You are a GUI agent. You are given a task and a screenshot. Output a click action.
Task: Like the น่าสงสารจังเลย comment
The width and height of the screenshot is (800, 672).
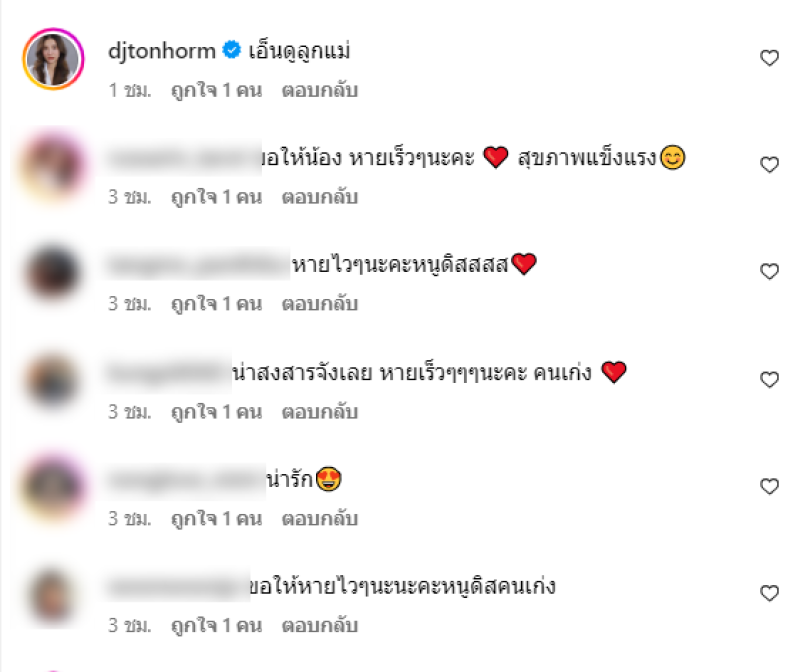(x=769, y=379)
